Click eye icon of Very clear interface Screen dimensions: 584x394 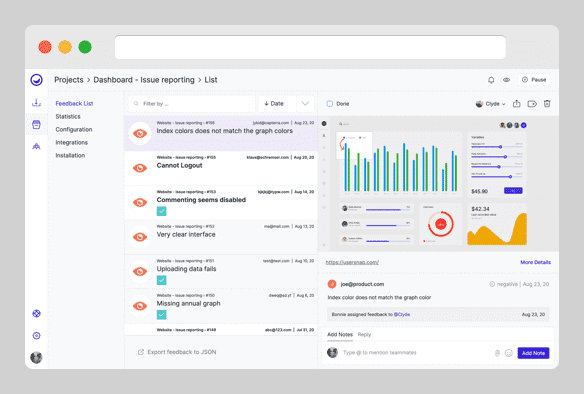click(x=140, y=237)
